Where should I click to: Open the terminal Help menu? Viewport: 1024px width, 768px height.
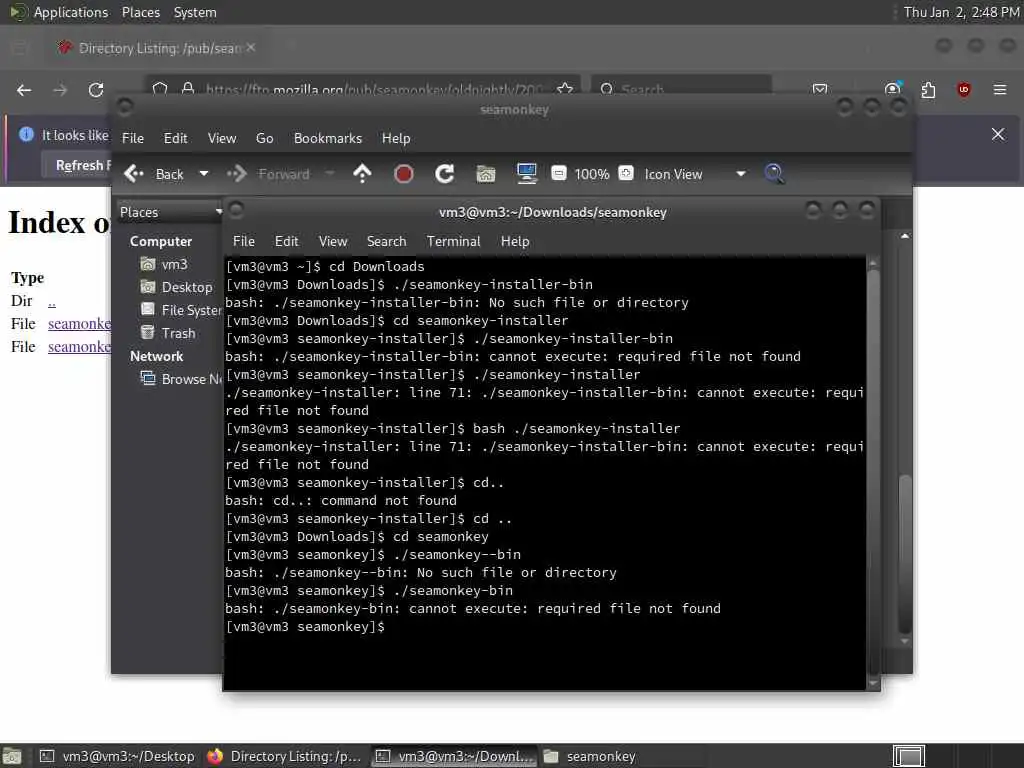515,242
